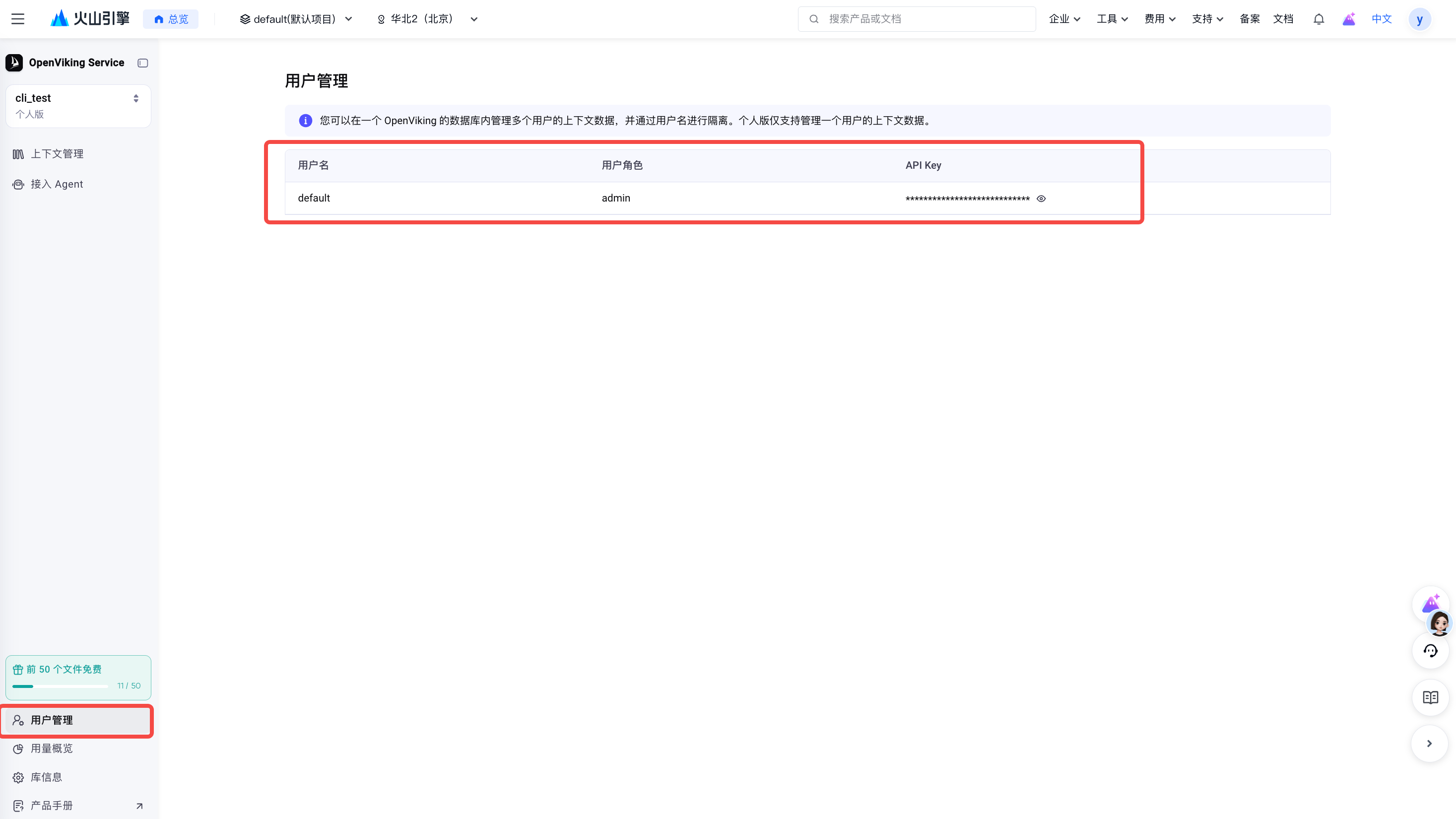Open the 文档 link in top bar
Image resolution: width=1456 pixels, height=819 pixels.
[x=1283, y=19]
